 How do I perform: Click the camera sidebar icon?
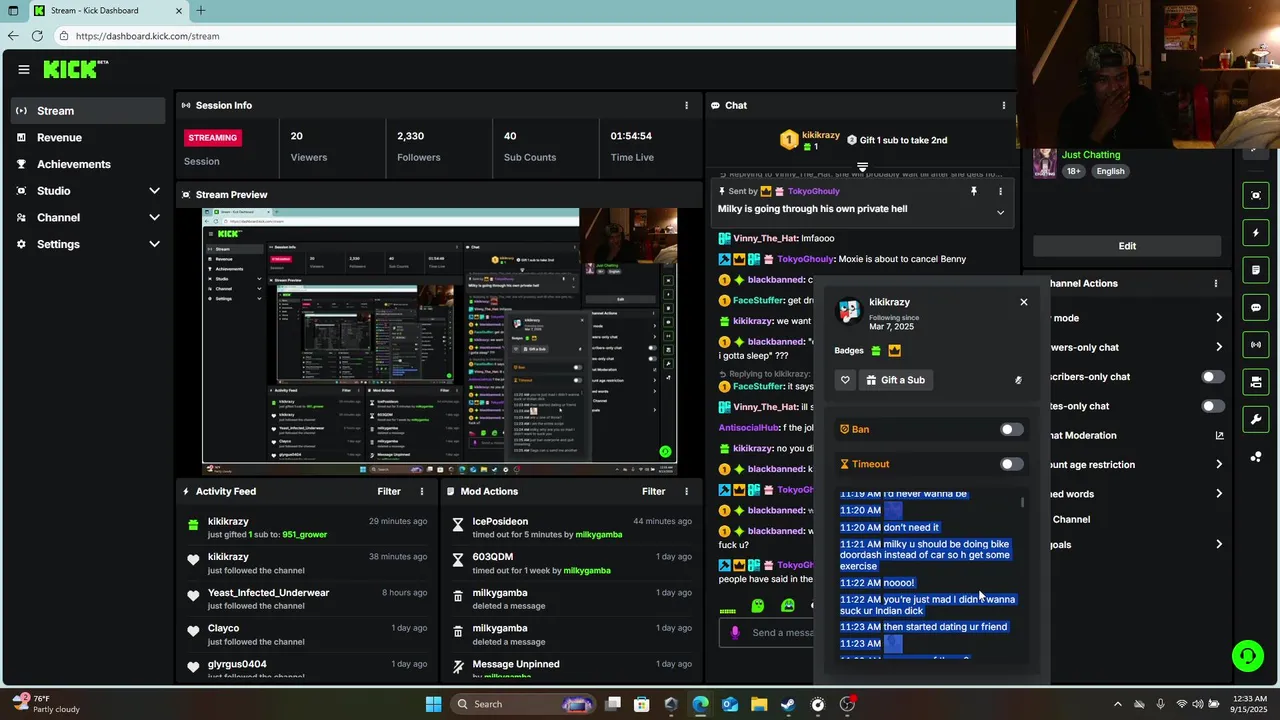click(1256, 382)
